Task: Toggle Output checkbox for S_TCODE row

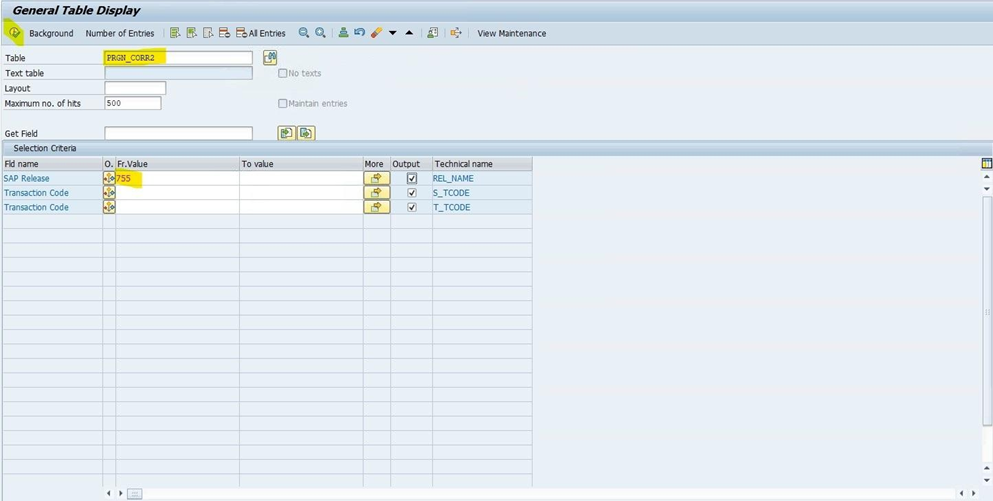Action: pos(411,193)
